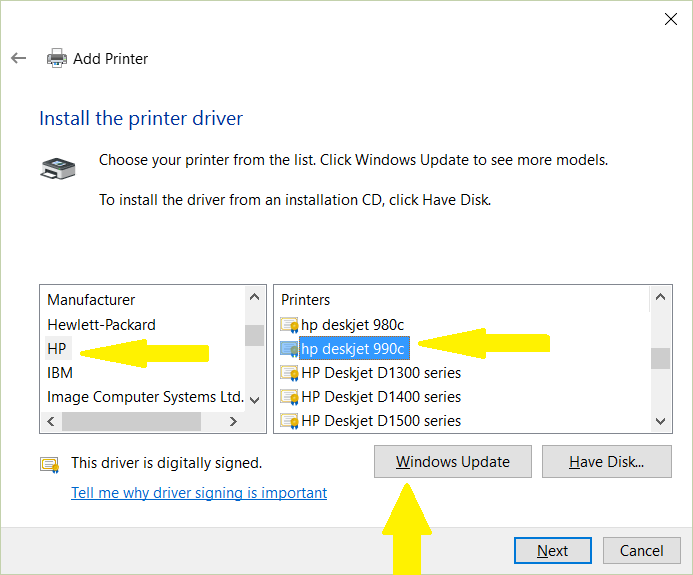The width and height of the screenshot is (693, 575).
Task: Choose HP Deskjet D1500 series
Action: pos(381,420)
